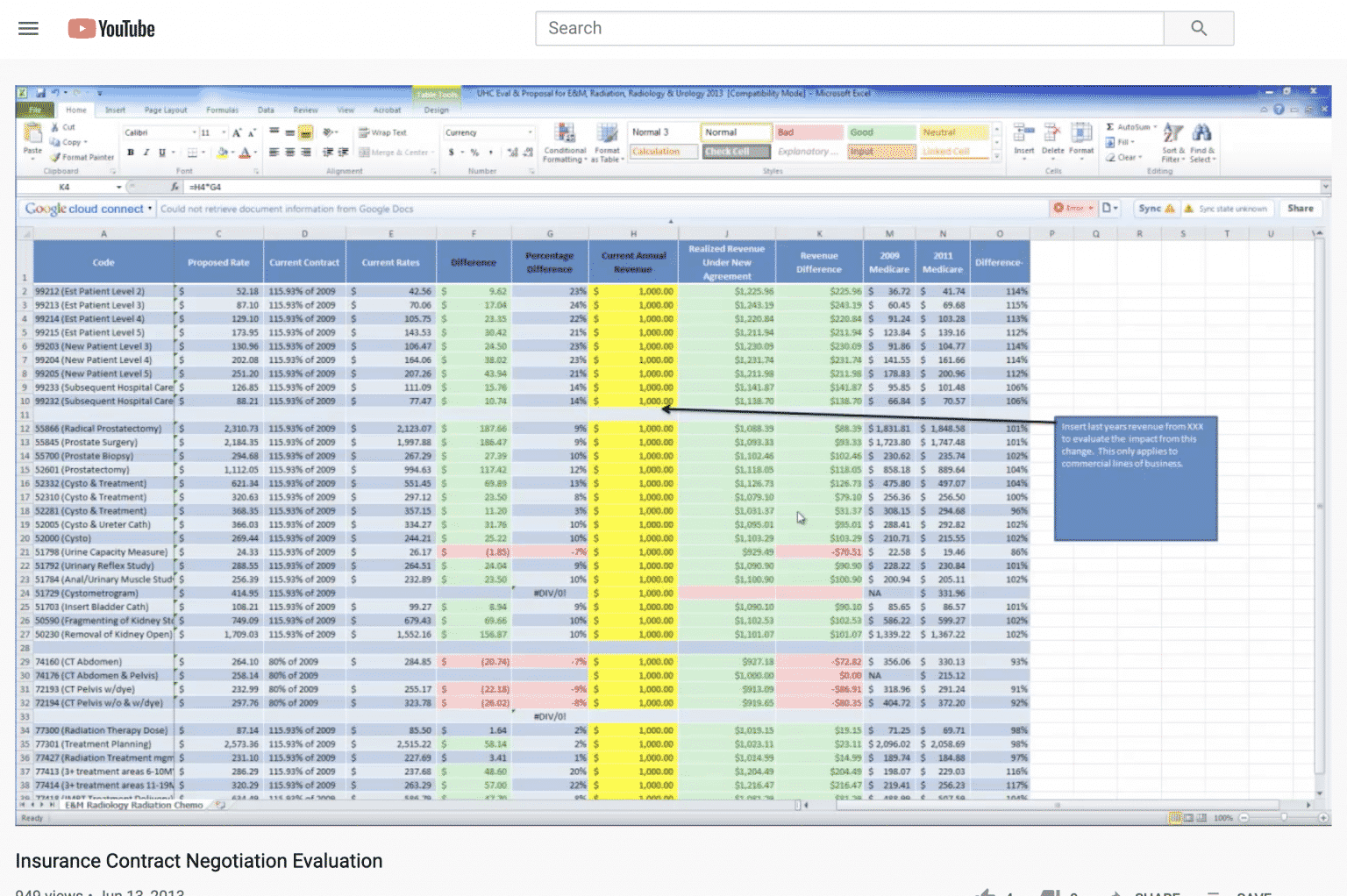Image resolution: width=1347 pixels, height=896 pixels.
Task: Select the AutoSum icon
Action: tap(1110, 127)
